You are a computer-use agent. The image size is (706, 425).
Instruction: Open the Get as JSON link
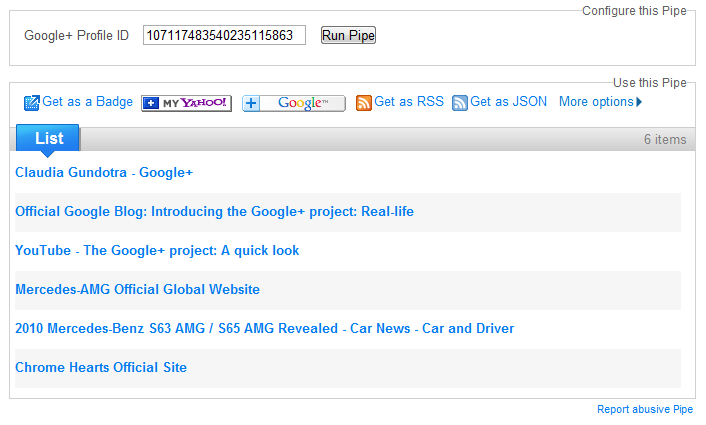coord(508,102)
